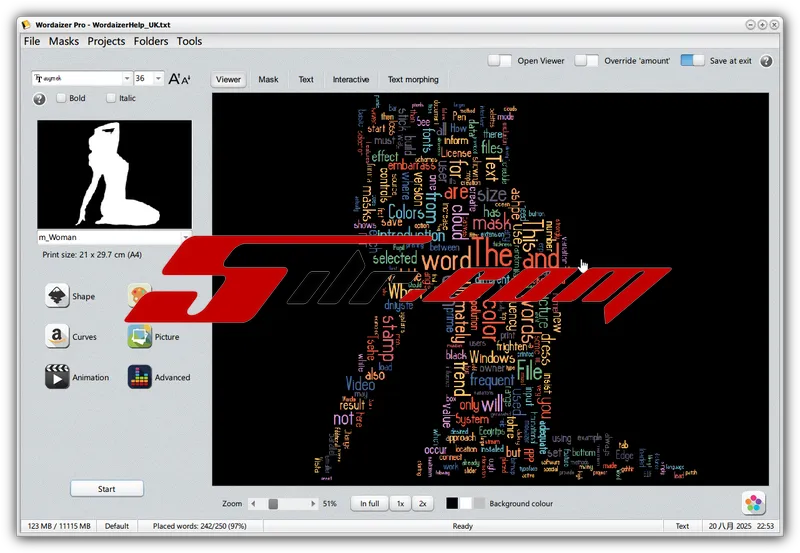Enable the Italic checkbox

click(x=111, y=98)
